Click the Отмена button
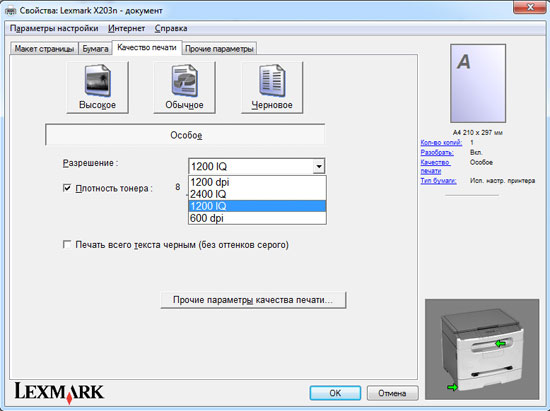The width and height of the screenshot is (550, 411). (392, 393)
